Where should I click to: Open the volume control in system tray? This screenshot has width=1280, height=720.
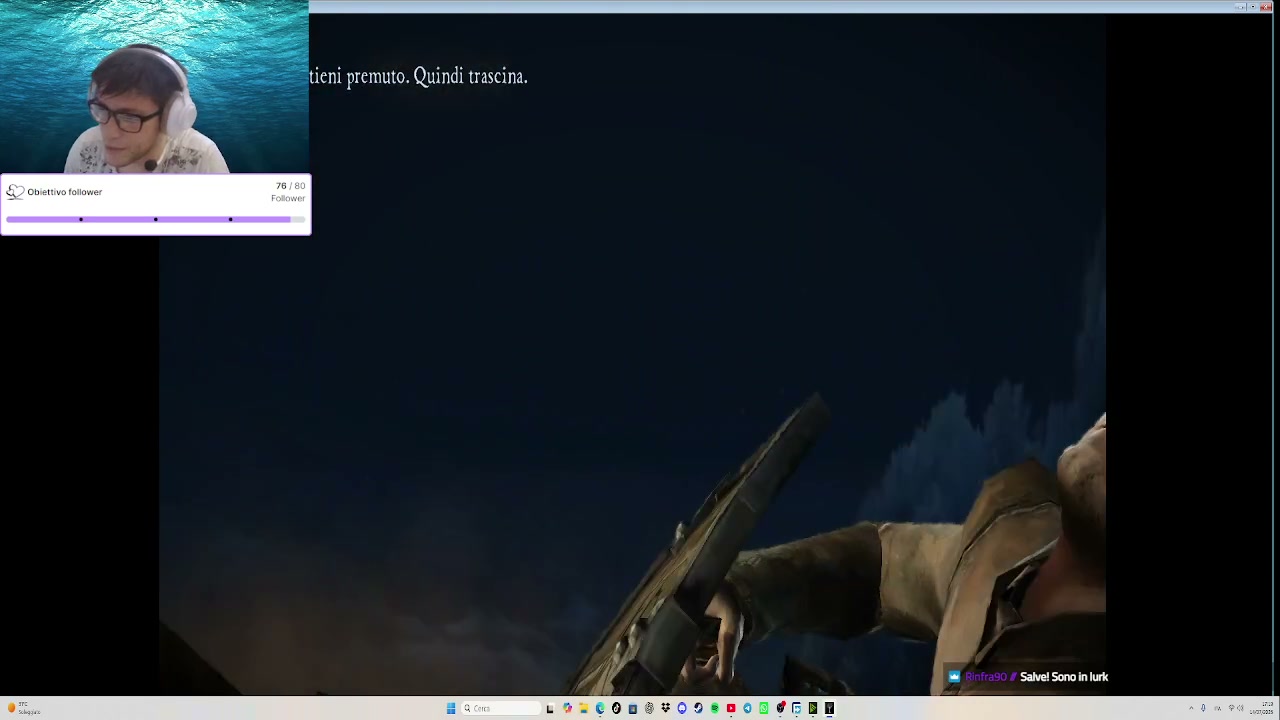coord(1241,708)
